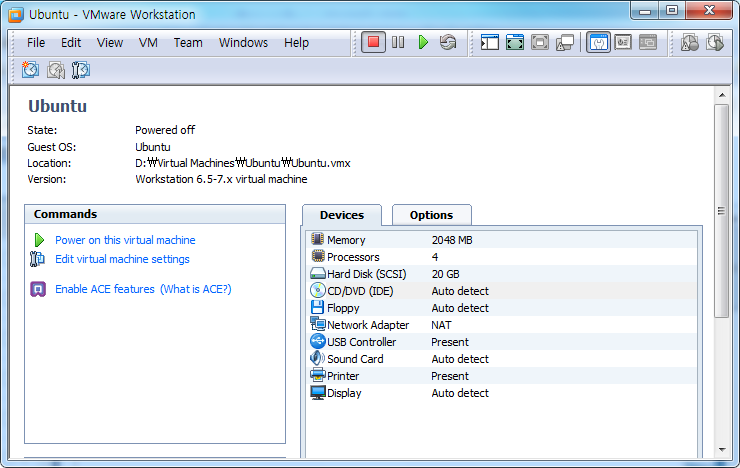The width and height of the screenshot is (740, 468).
Task: Open the Edit menu
Action: (71, 42)
